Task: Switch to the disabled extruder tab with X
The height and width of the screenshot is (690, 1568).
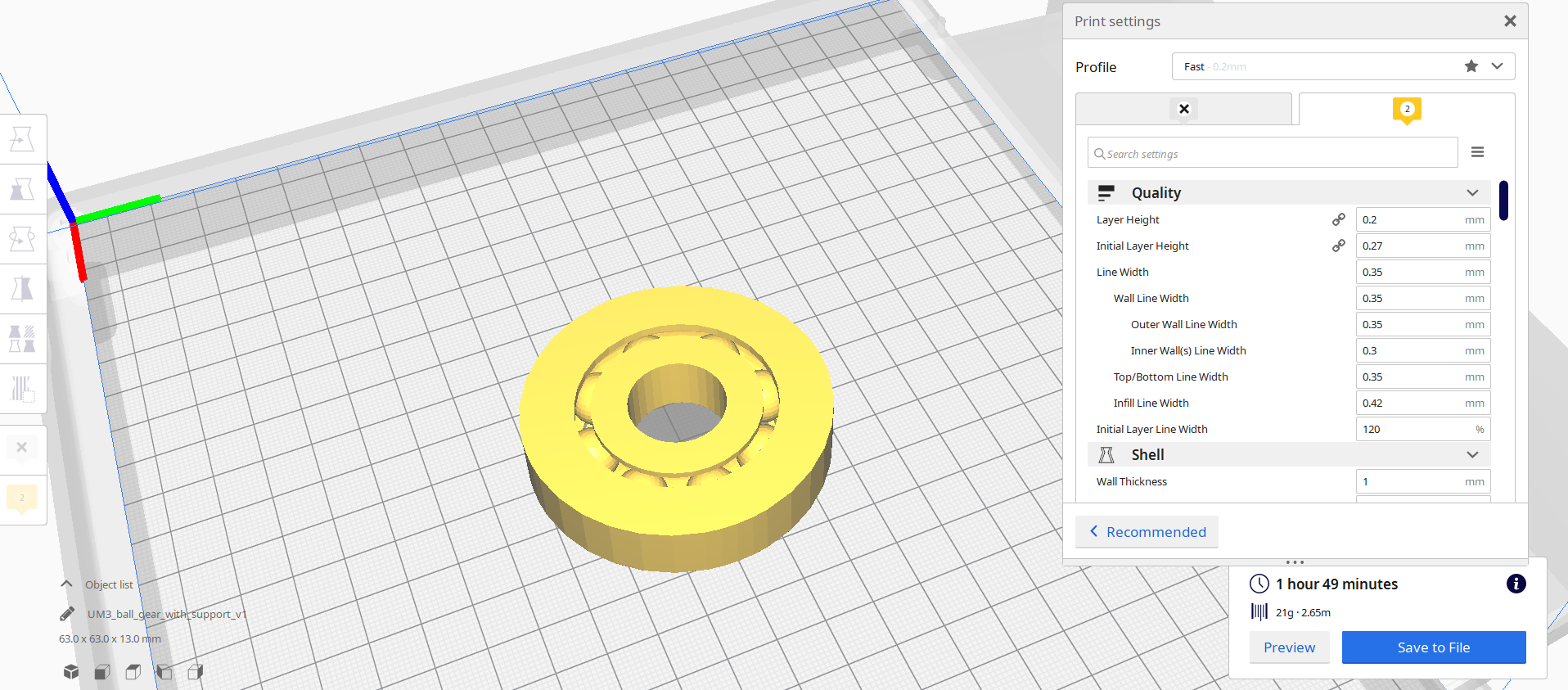Action: coord(1183,109)
